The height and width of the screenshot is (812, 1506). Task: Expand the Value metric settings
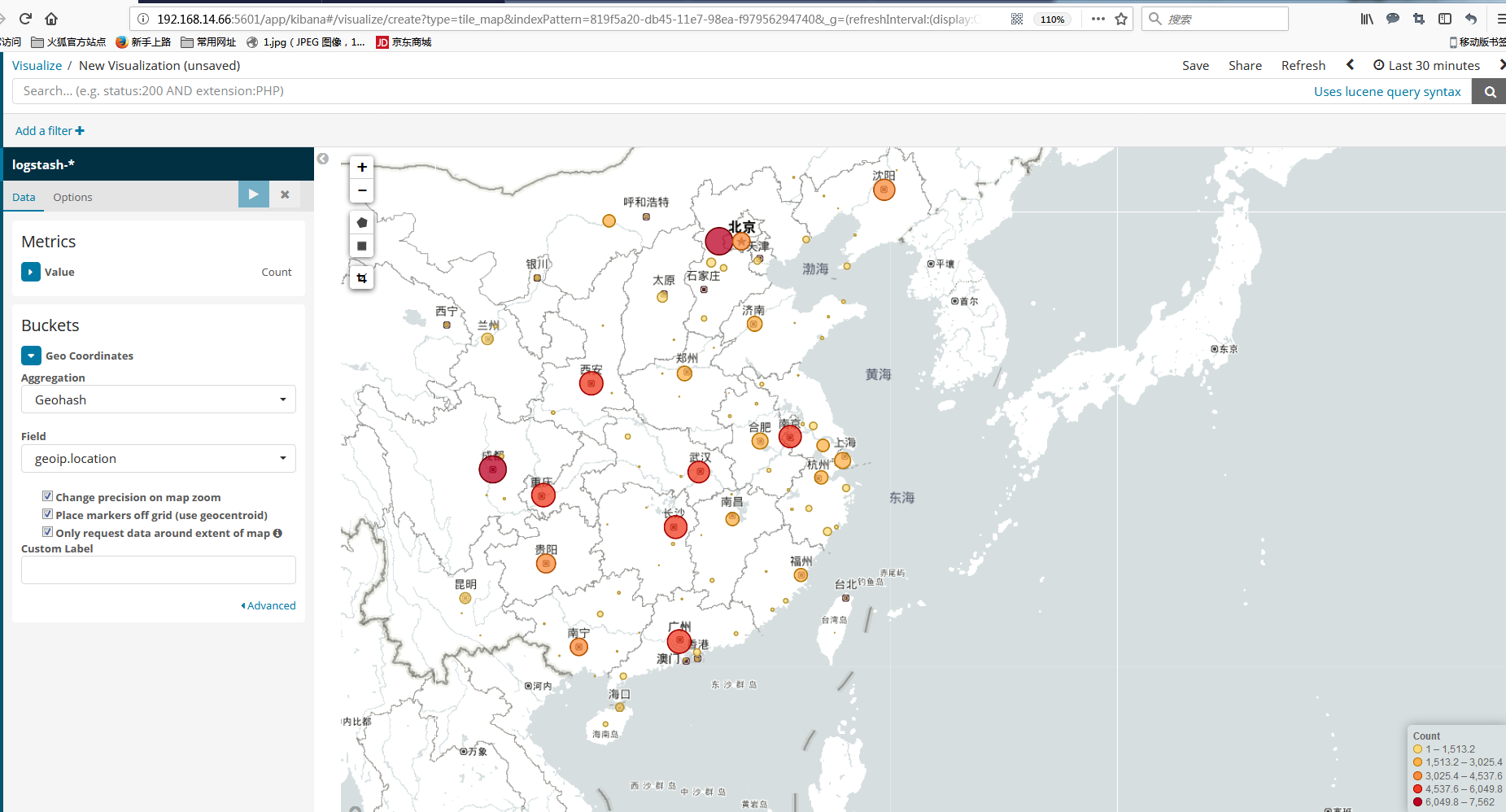30,272
